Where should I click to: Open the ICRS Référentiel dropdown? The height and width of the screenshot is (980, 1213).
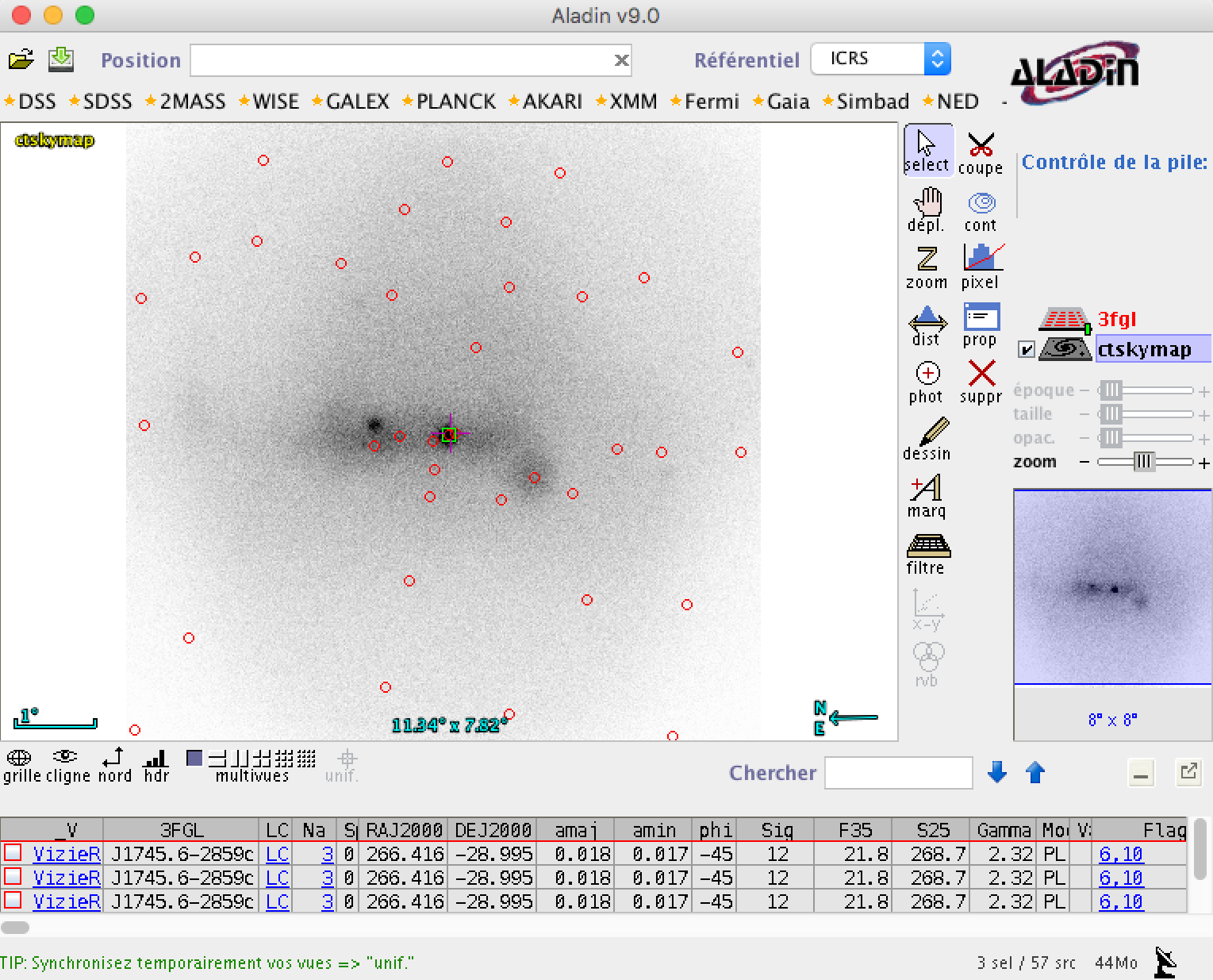(x=880, y=59)
